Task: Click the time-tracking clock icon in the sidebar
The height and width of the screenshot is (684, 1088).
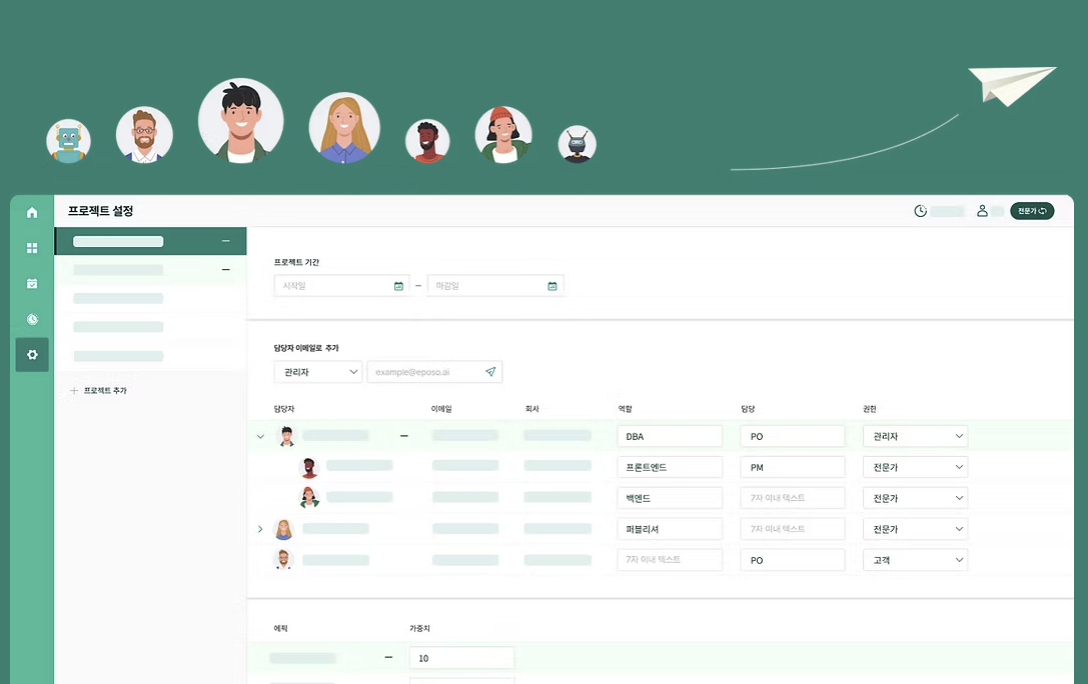Action: click(x=31, y=319)
